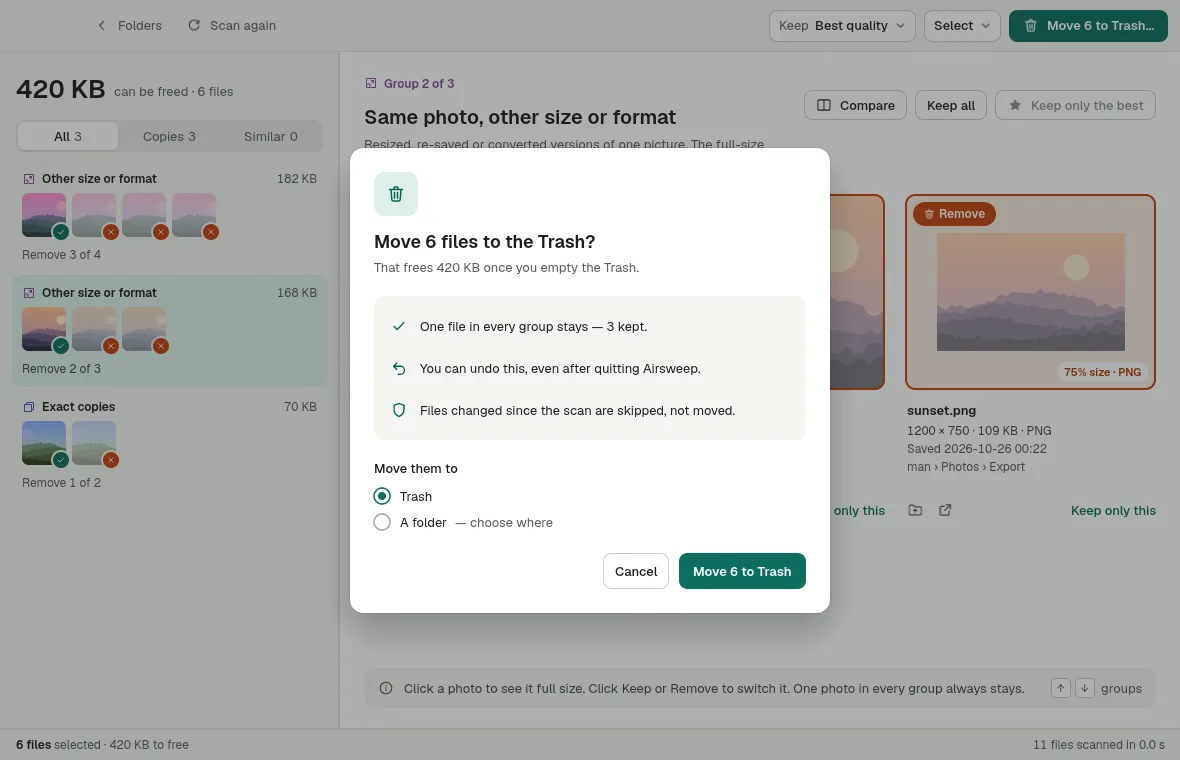1180x760 pixels.
Task: Click the star icon for Keep only the best
Action: 1015,105
